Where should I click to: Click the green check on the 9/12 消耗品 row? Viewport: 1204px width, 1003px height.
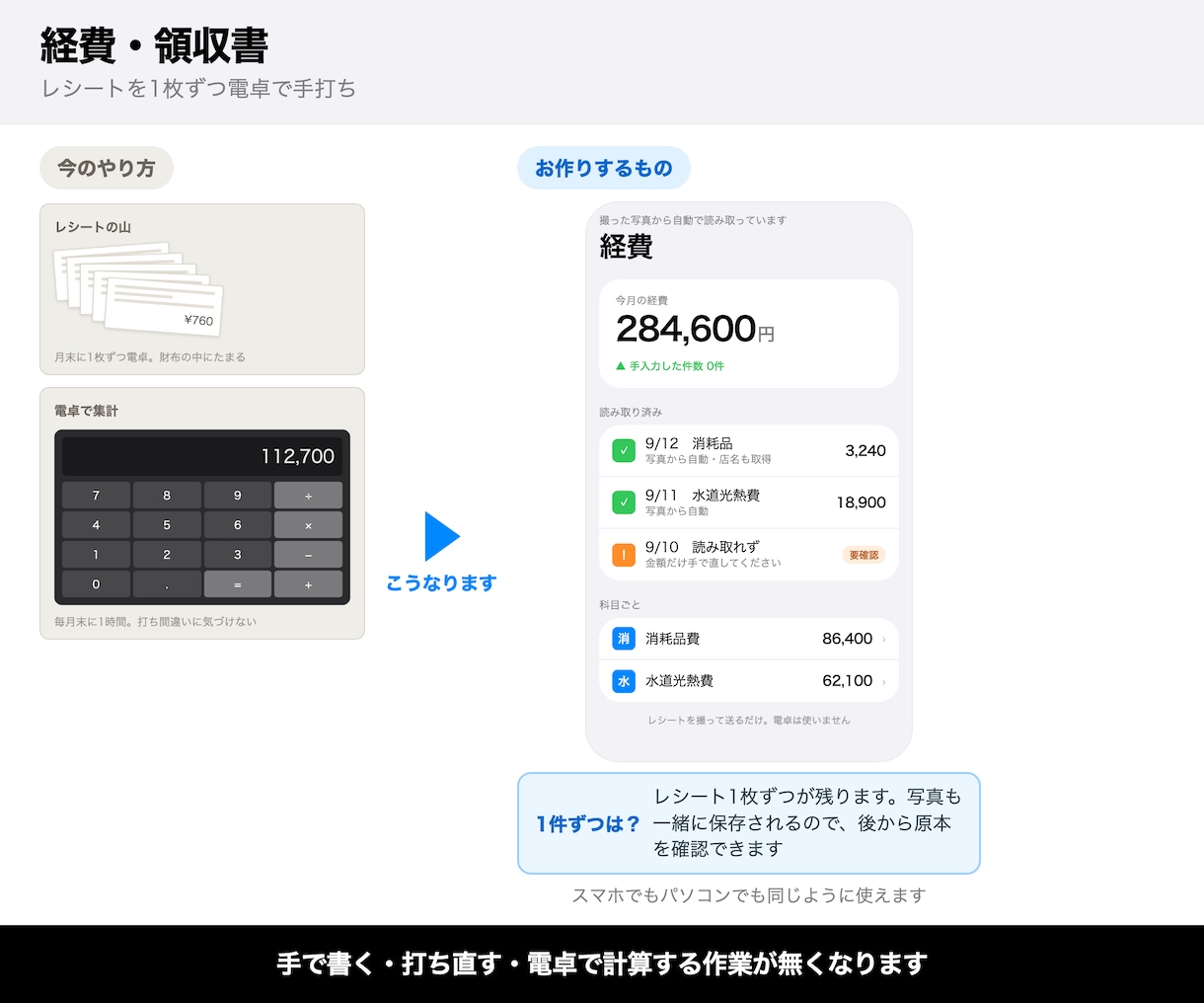[x=624, y=451]
